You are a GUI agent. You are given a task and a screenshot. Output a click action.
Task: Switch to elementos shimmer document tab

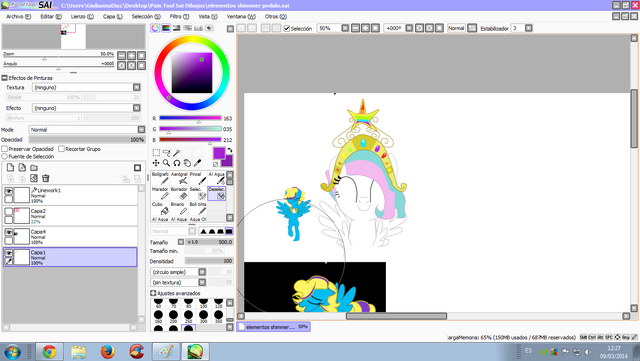click(x=273, y=327)
